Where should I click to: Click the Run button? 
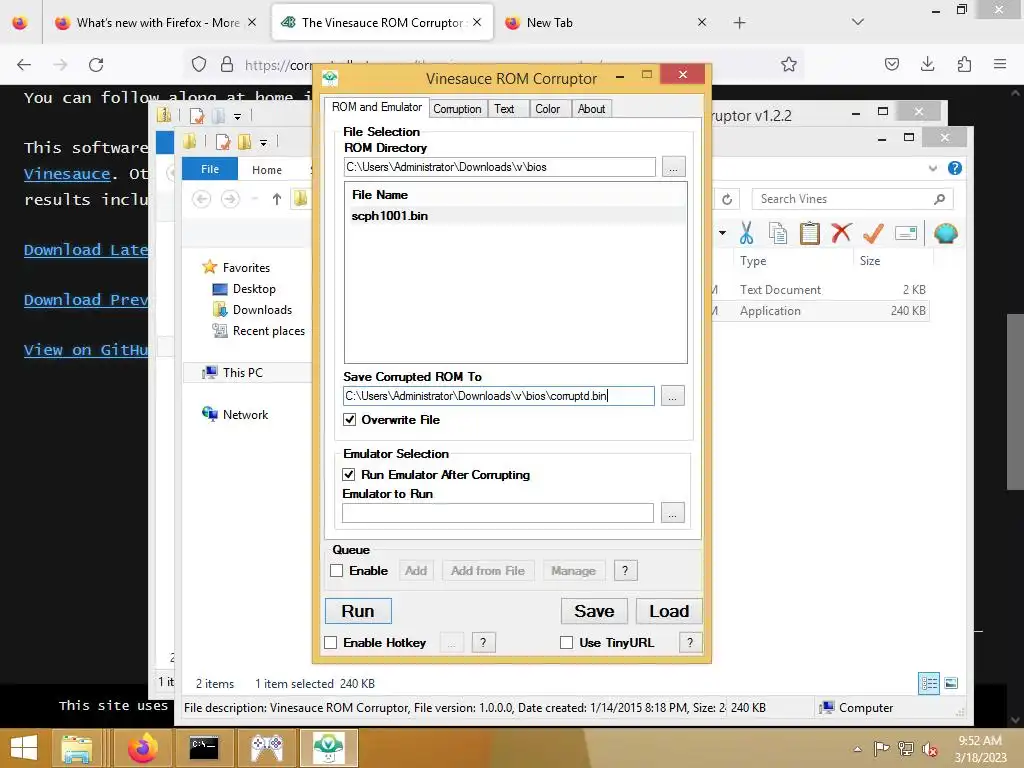pyautogui.click(x=358, y=611)
